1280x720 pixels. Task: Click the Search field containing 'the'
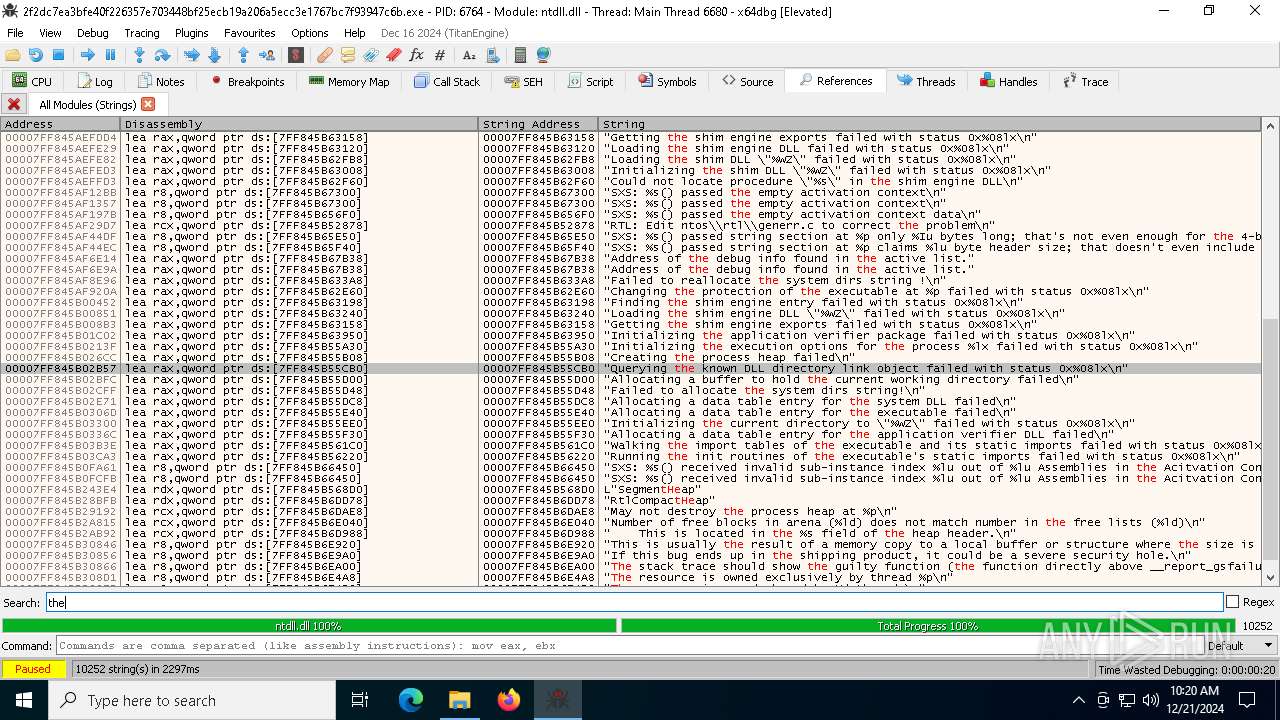coord(634,602)
